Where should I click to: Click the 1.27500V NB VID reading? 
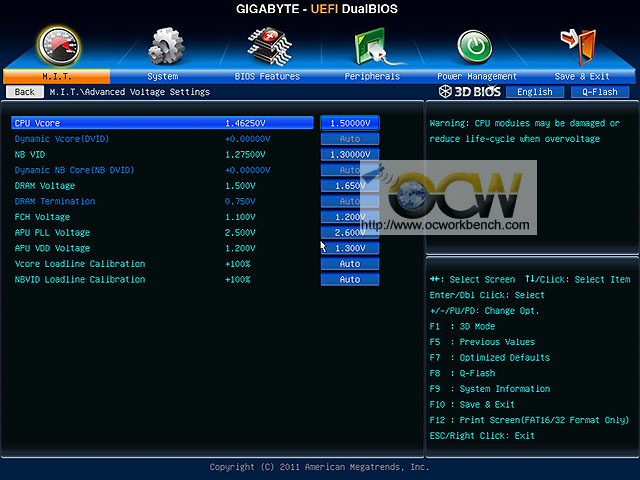point(245,154)
